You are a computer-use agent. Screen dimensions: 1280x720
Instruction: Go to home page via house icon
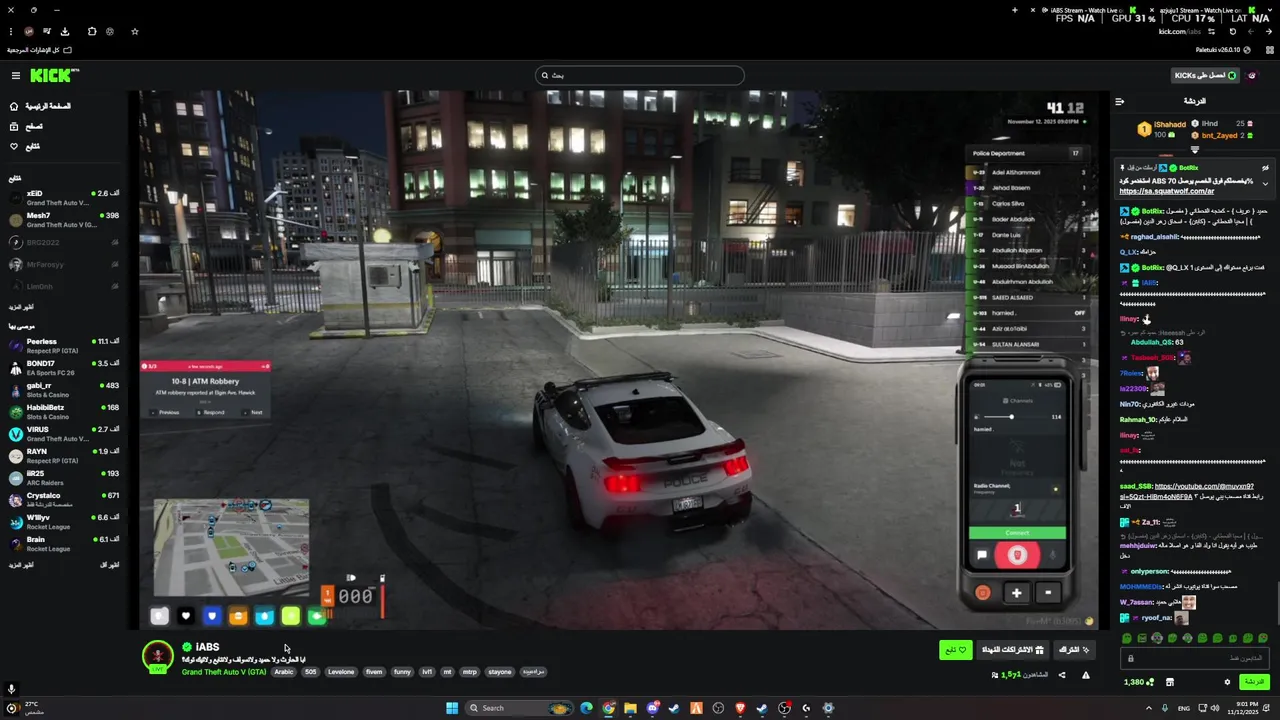(14, 106)
